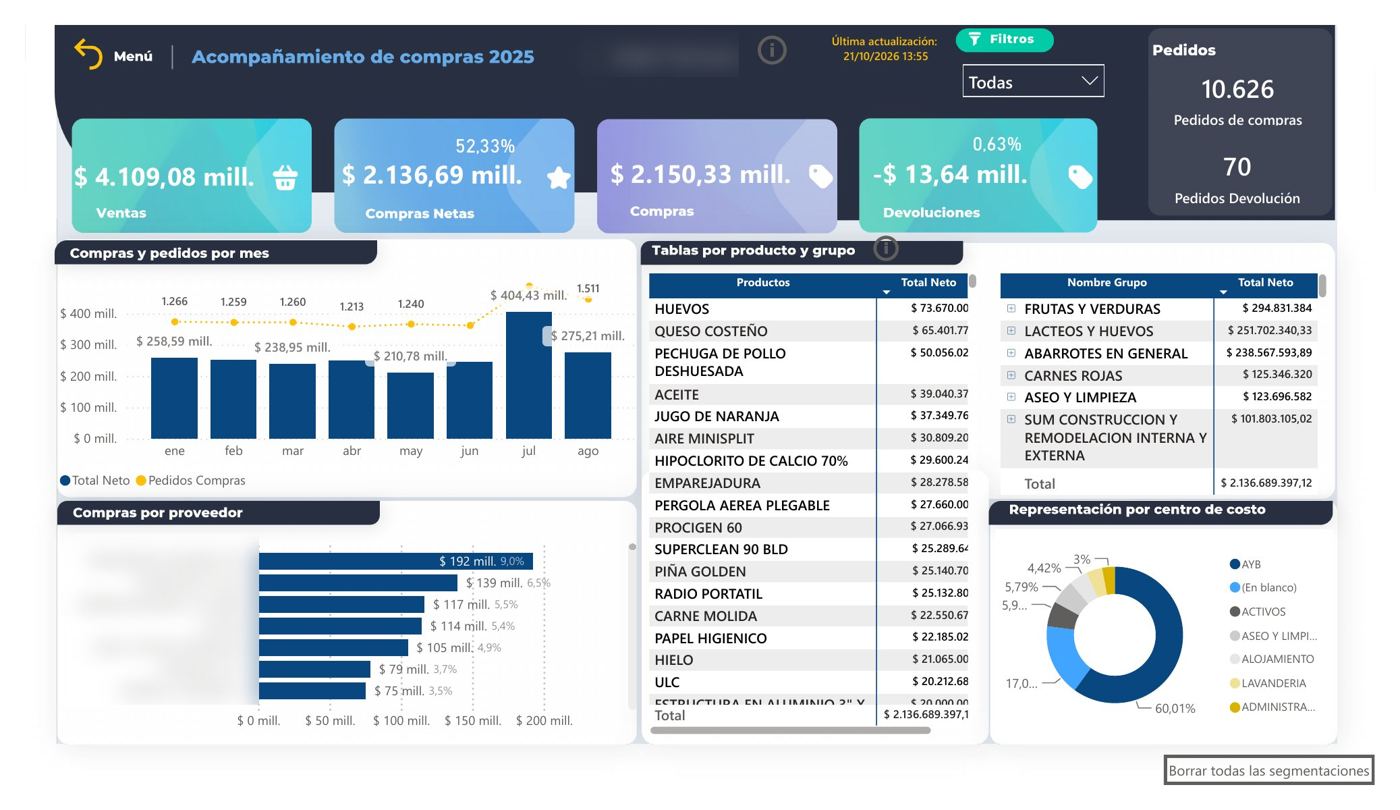The height and width of the screenshot is (810, 1400).
Task: Click the info icon next to Tablas por producto y grupo
Action: pos(885,248)
